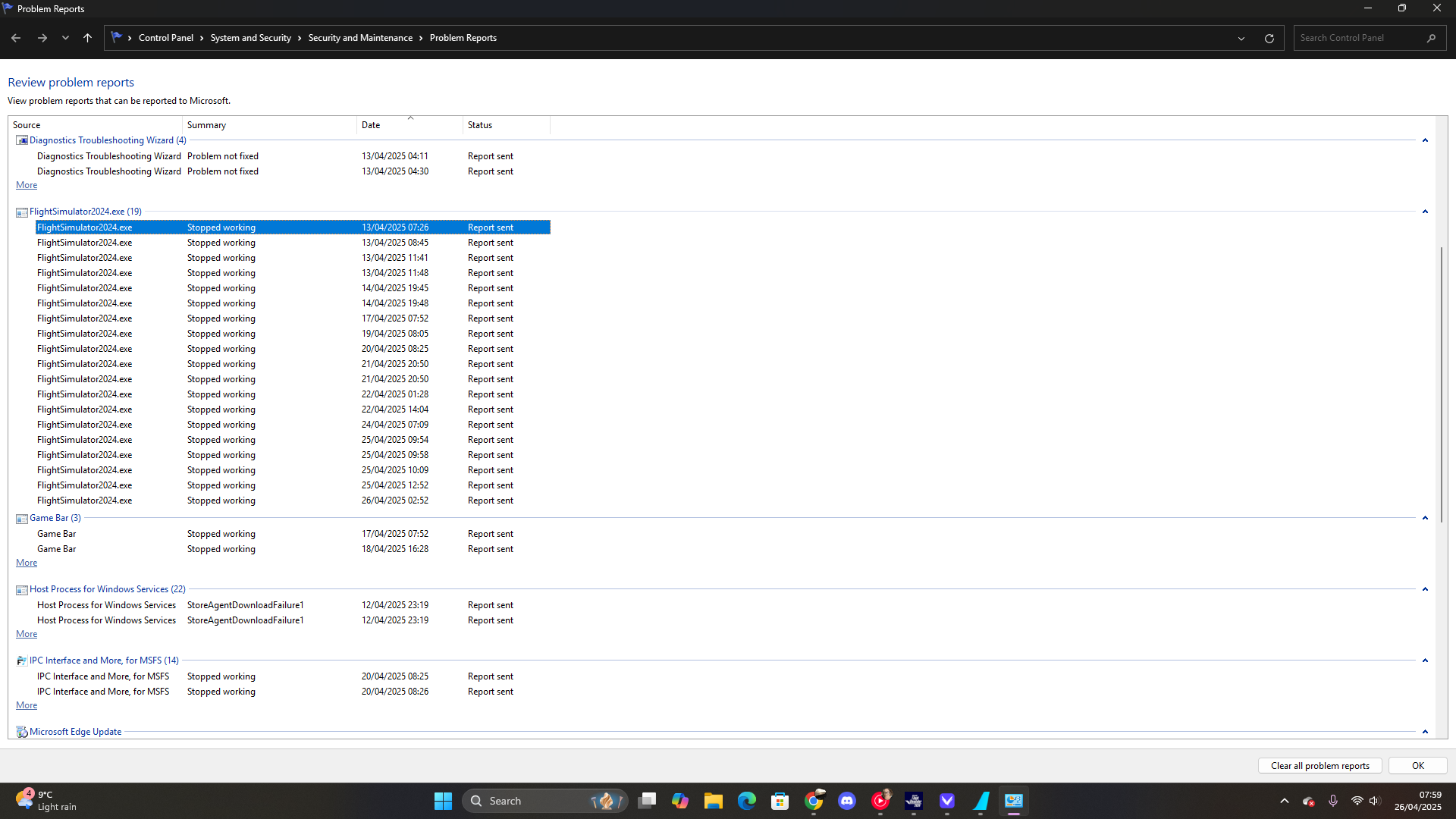The width and height of the screenshot is (1456, 819).
Task: Open Google Chrome from the taskbar
Action: 814,801
